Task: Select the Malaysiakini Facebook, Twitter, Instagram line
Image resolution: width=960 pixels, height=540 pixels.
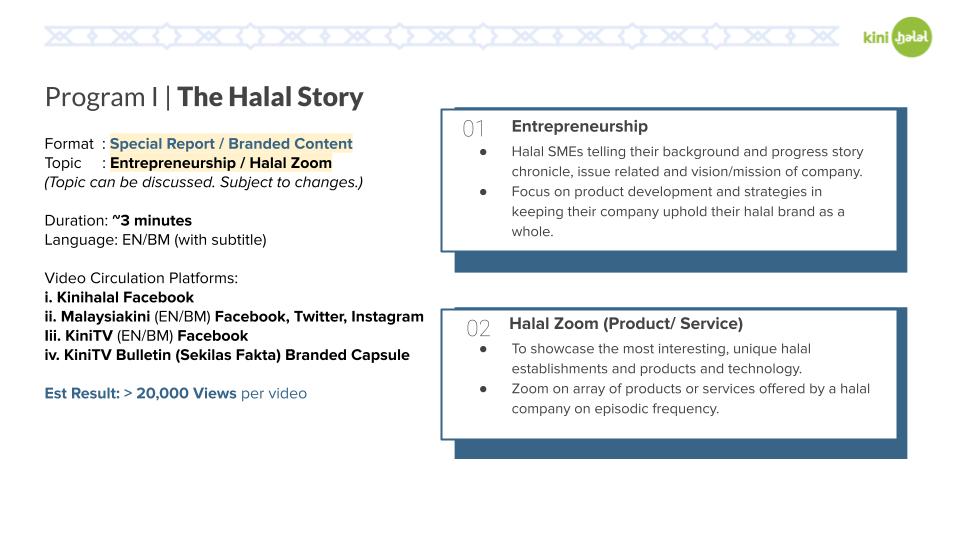Action: tap(234, 317)
